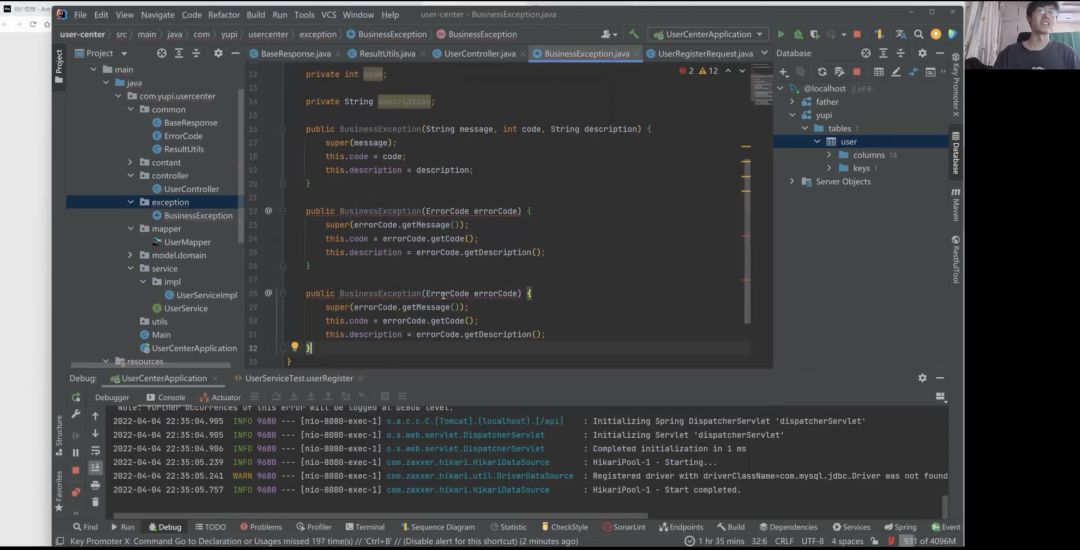
Task: Build the project with the hammer icon
Action: pos(634,34)
